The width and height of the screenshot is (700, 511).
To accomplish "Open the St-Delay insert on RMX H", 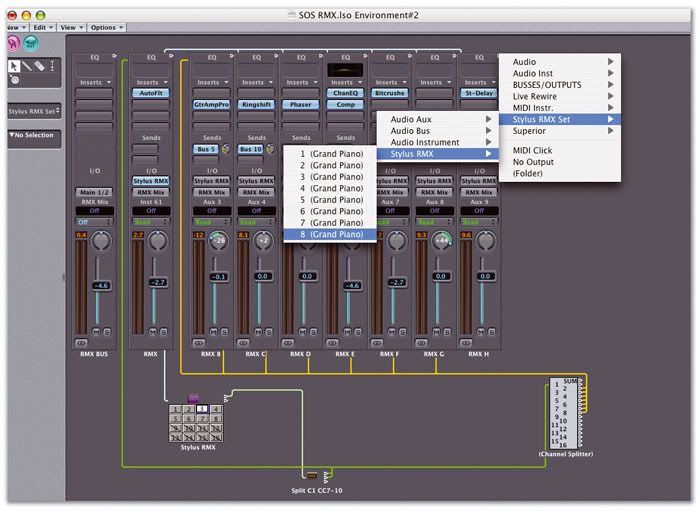I will point(479,93).
